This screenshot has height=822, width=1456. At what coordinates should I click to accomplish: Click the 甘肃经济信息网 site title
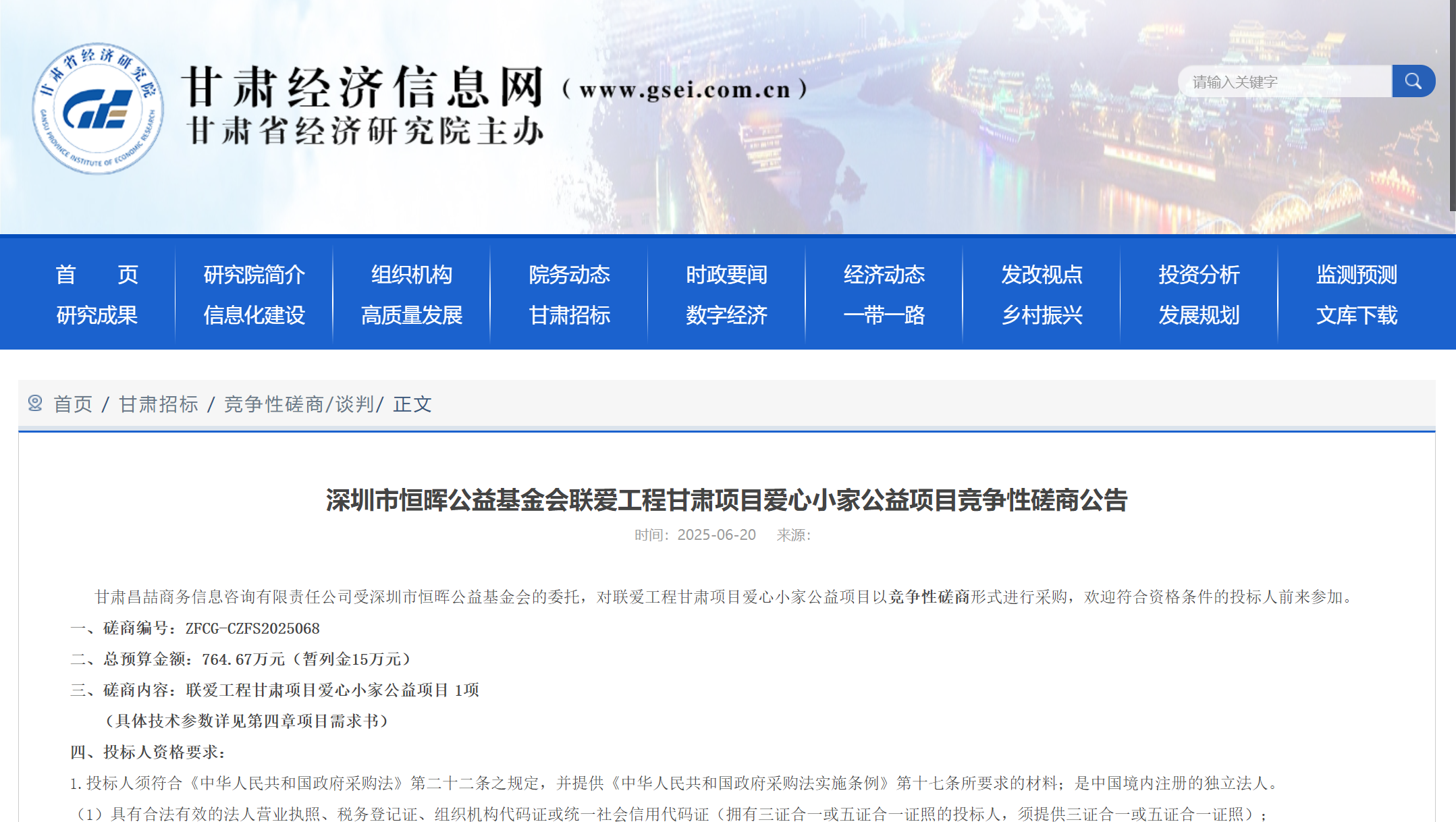coord(363,88)
